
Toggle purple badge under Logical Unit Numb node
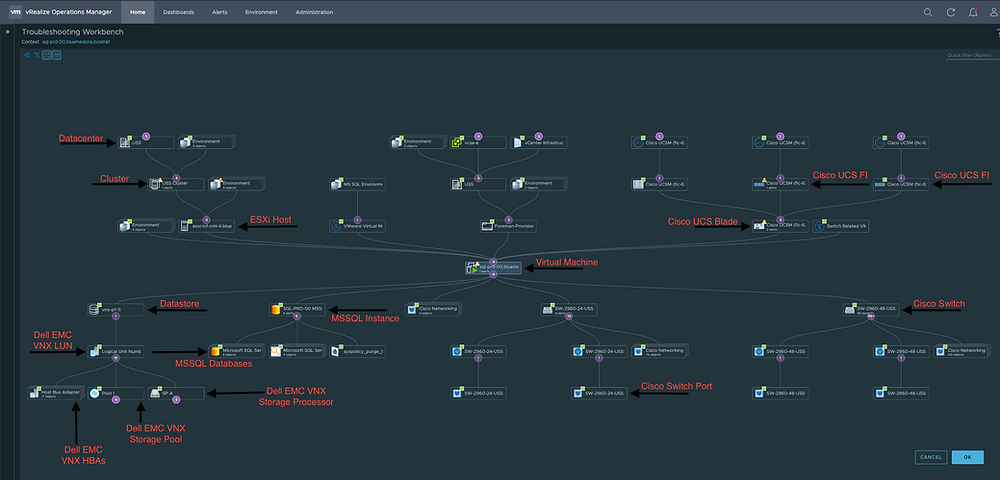tap(115, 358)
